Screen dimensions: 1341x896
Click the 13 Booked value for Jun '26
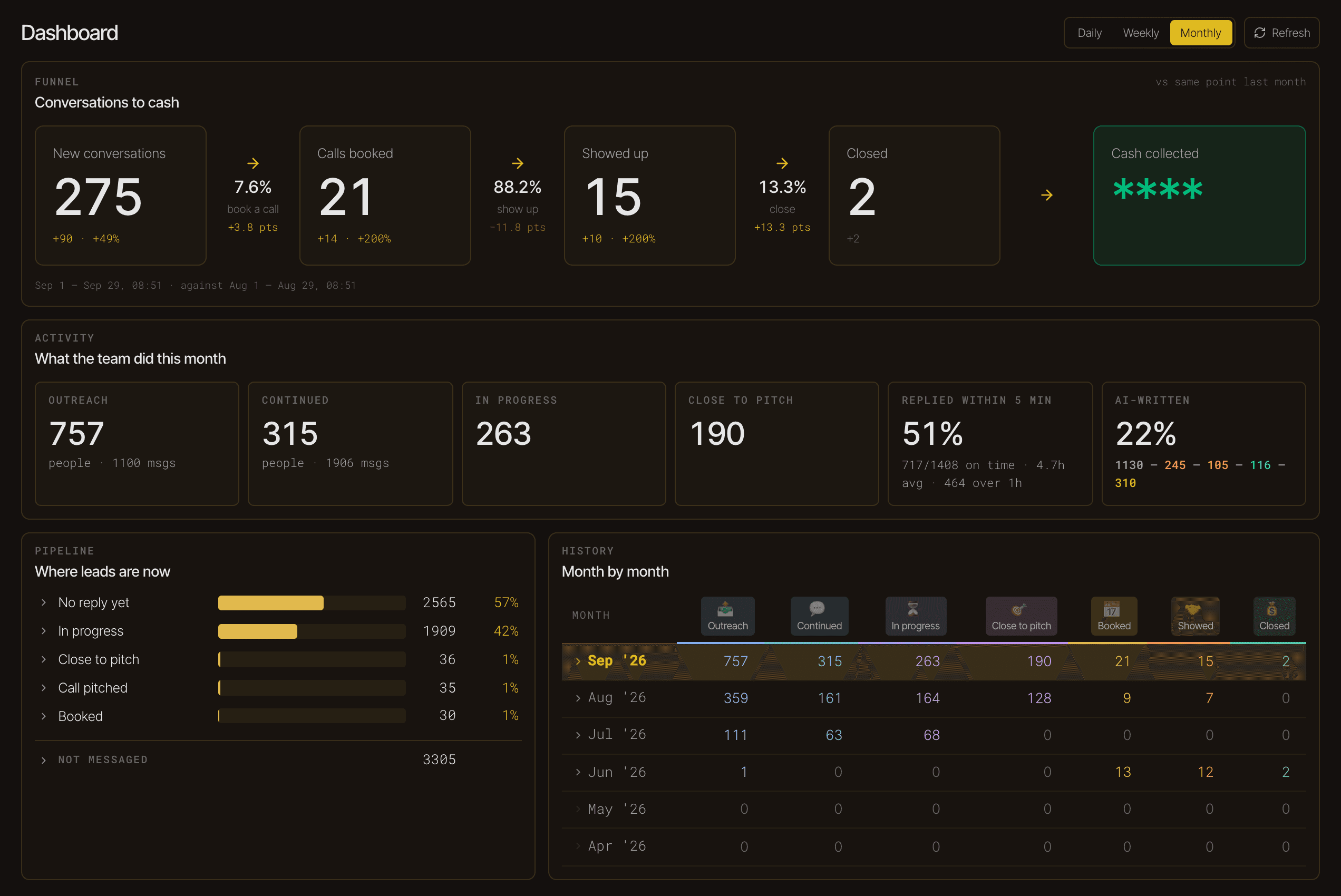click(x=1123, y=772)
